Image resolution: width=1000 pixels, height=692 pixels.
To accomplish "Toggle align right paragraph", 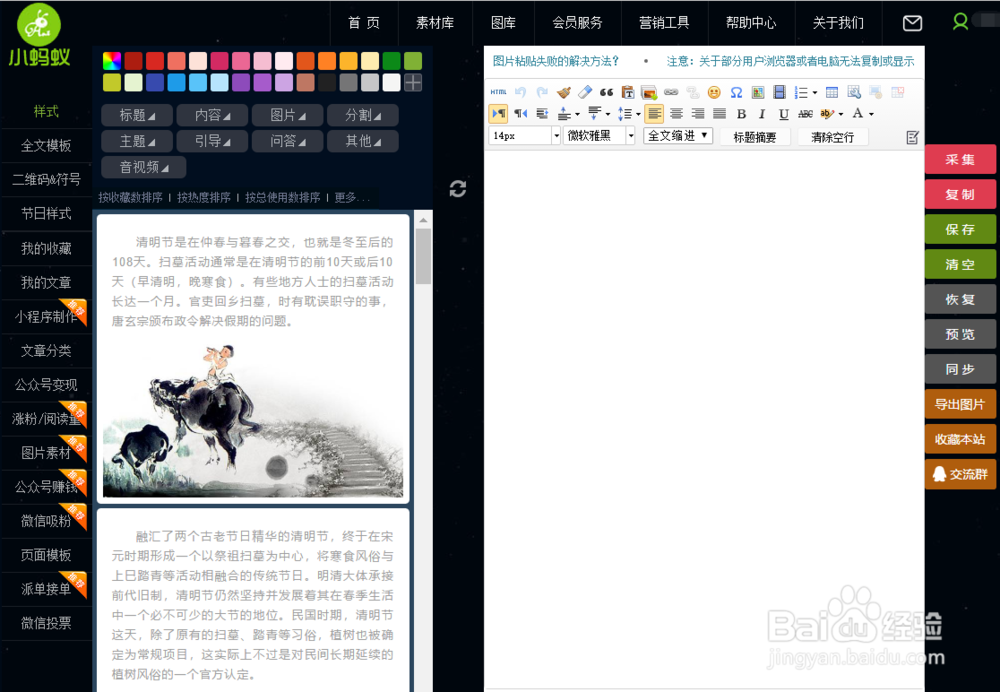I will coord(698,114).
